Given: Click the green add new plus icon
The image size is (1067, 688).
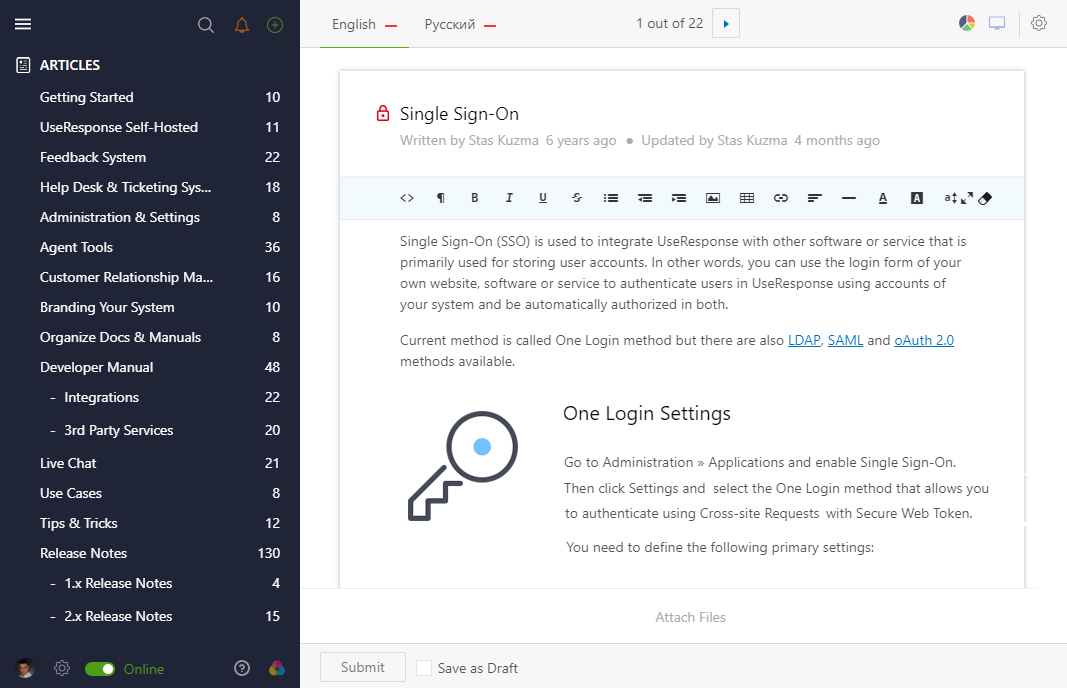Looking at the screenshot, I should (x=275, y=25).
